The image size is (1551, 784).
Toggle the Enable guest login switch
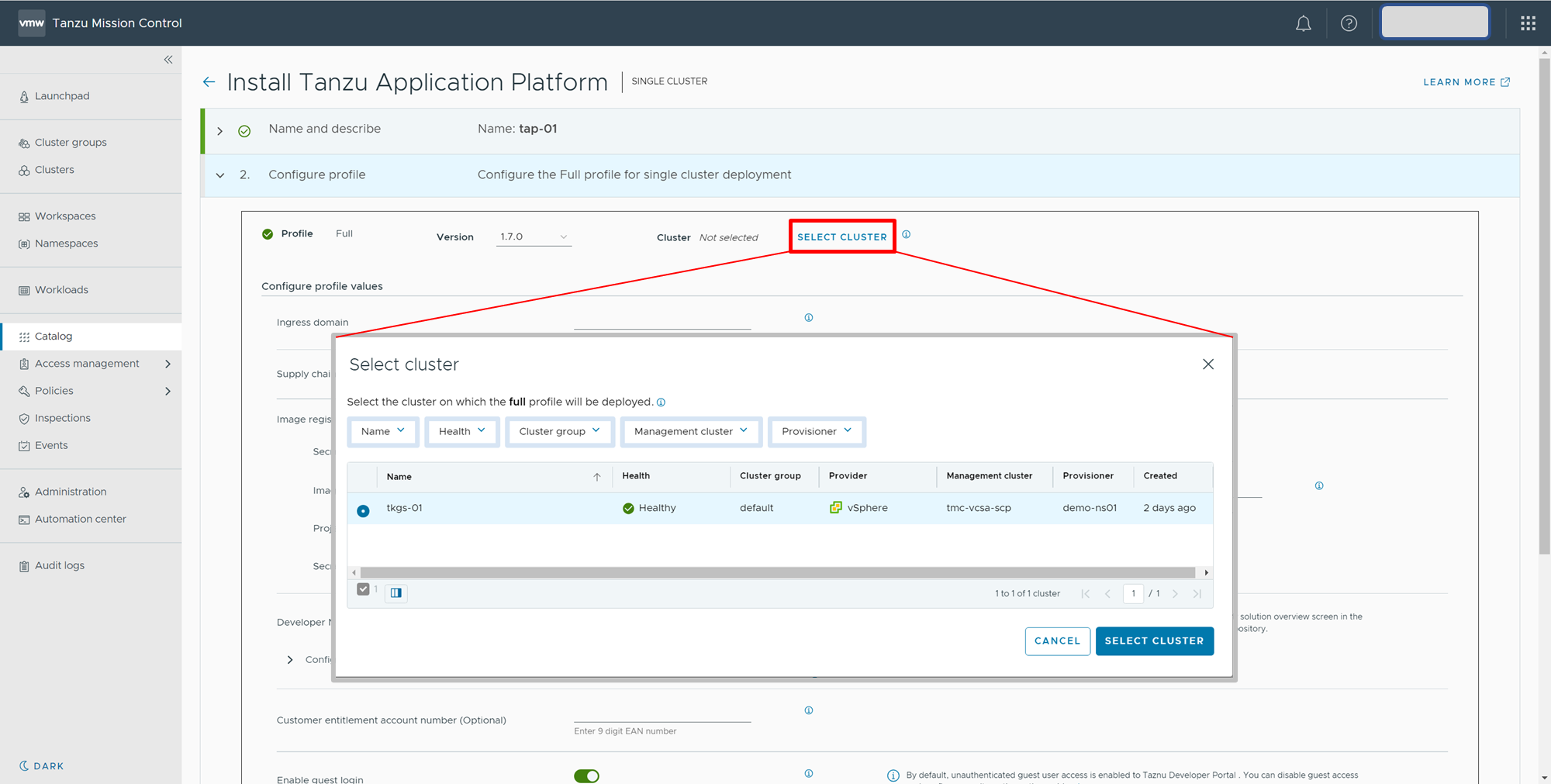point(586,775)
